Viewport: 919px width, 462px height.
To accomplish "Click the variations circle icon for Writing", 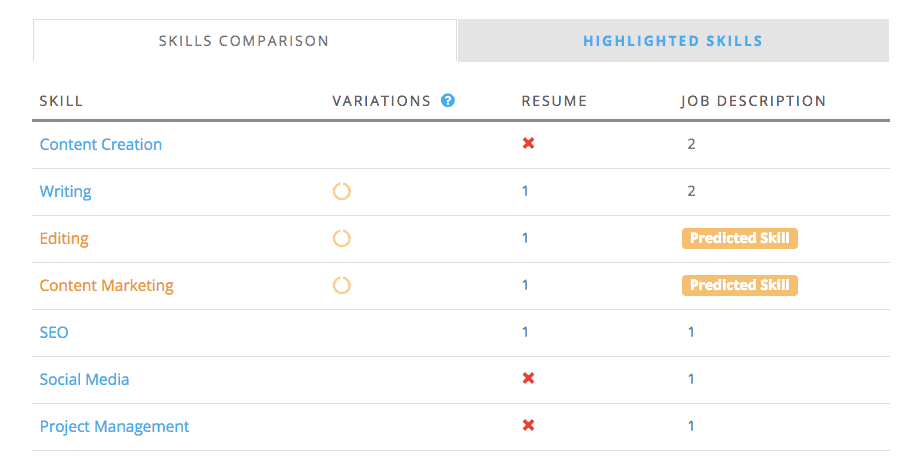I will point(342,191).
